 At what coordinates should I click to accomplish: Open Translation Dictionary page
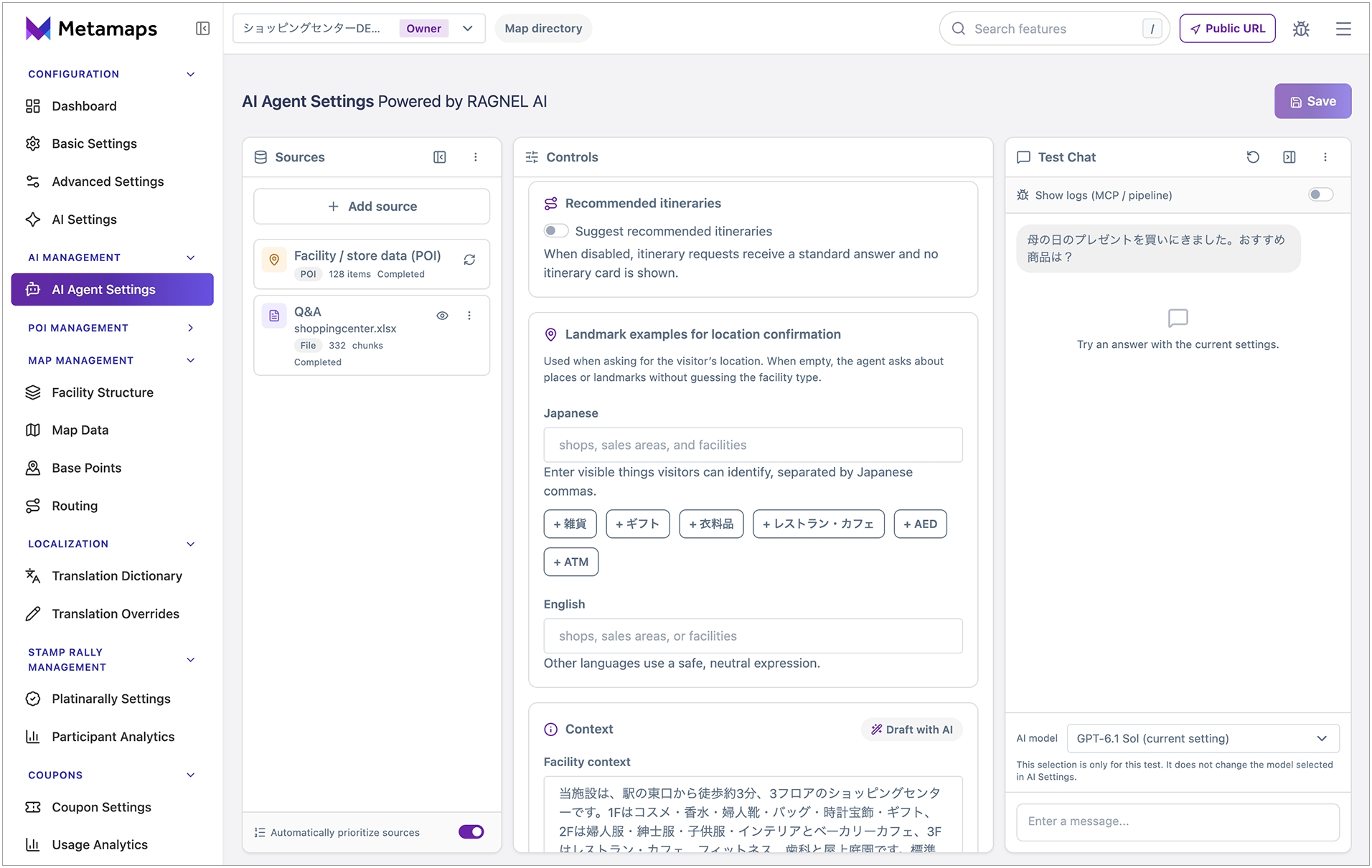[x=112, y=576]
